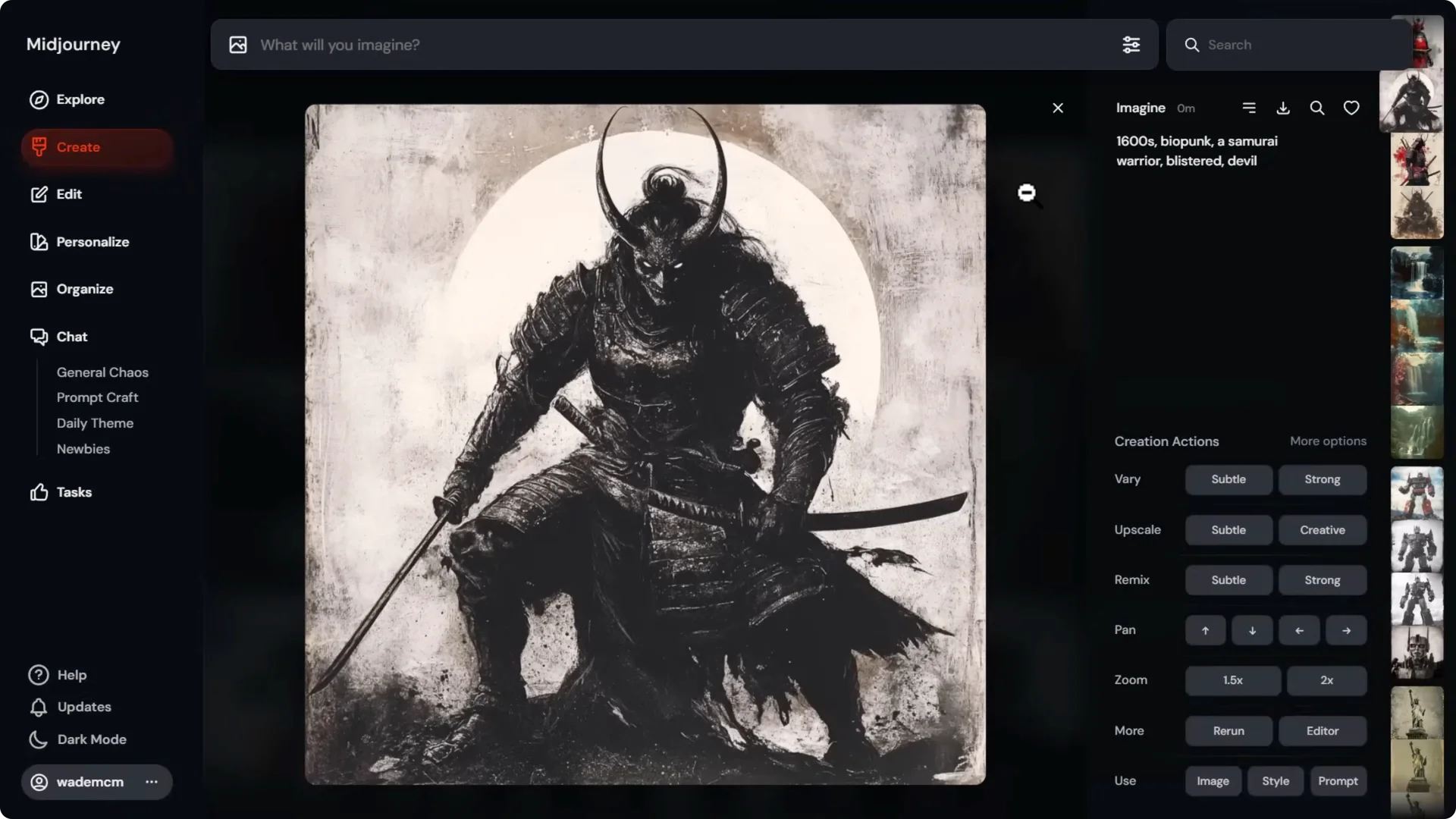Open the Prompt Craft chat channel
Image resolution: width=1456 pixels, height=819 pixels.
click(x=97, y=397)
